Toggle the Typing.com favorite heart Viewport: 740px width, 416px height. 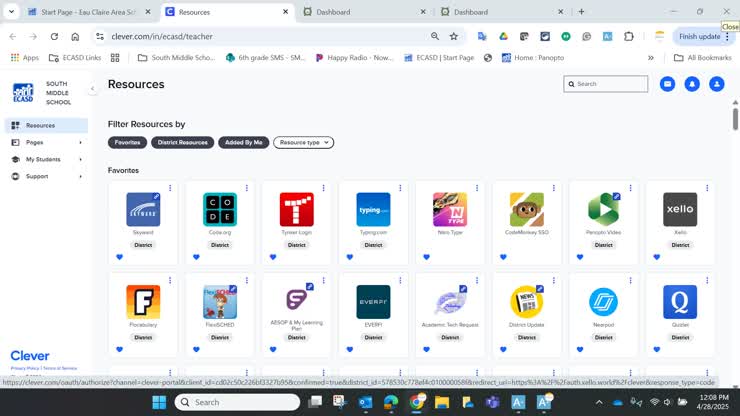(x=350, y=257)
